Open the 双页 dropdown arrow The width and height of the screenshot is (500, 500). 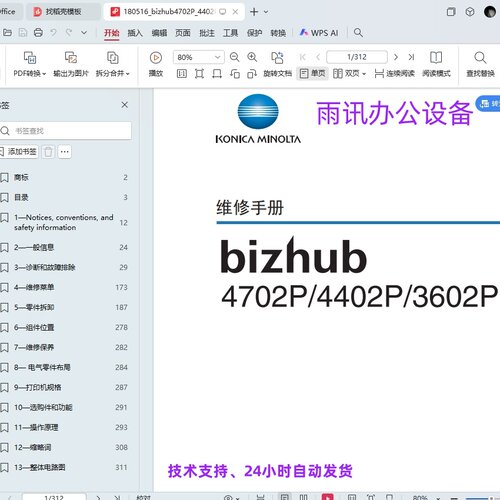click(364, 74)
